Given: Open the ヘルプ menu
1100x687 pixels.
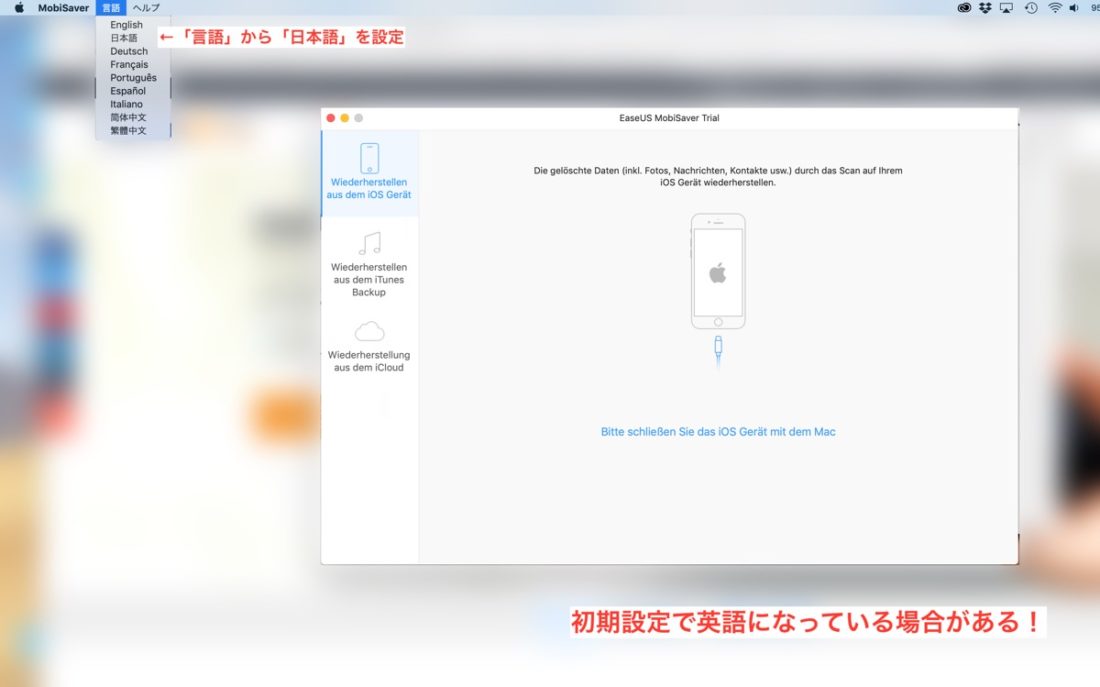Looking at the screenshot, I should click(146, 8).
